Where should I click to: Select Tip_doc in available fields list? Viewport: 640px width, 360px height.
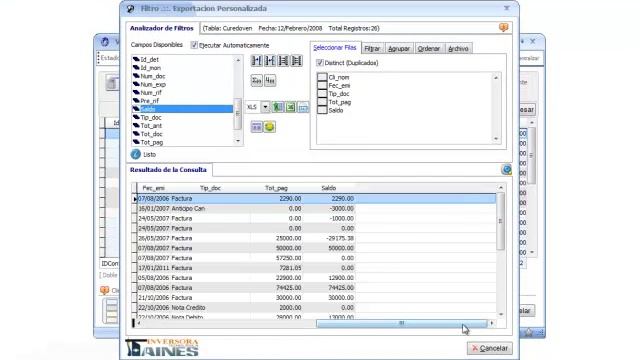[x=151, y=118]
